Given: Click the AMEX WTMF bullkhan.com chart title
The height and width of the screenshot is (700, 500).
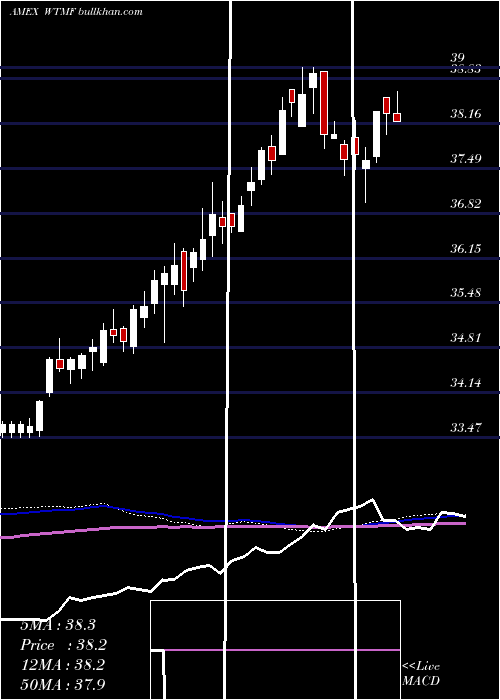Looking at the screenshot, I should [x=76, y=12].
